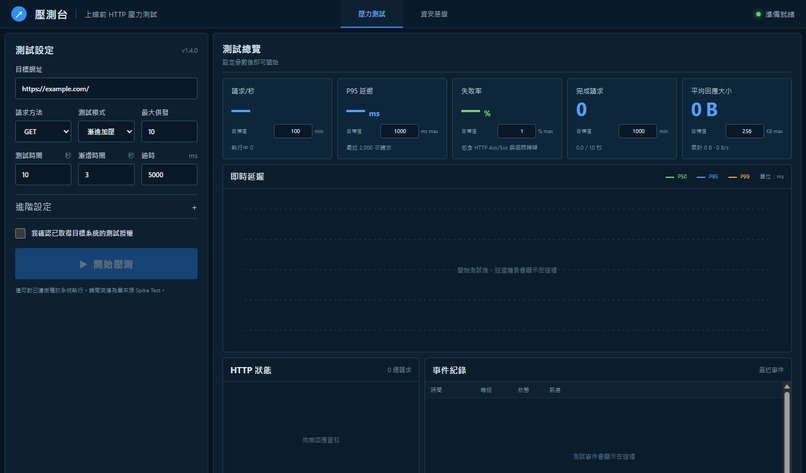
Task: Expand the 進階設定 section
Action: coord(106,207)
